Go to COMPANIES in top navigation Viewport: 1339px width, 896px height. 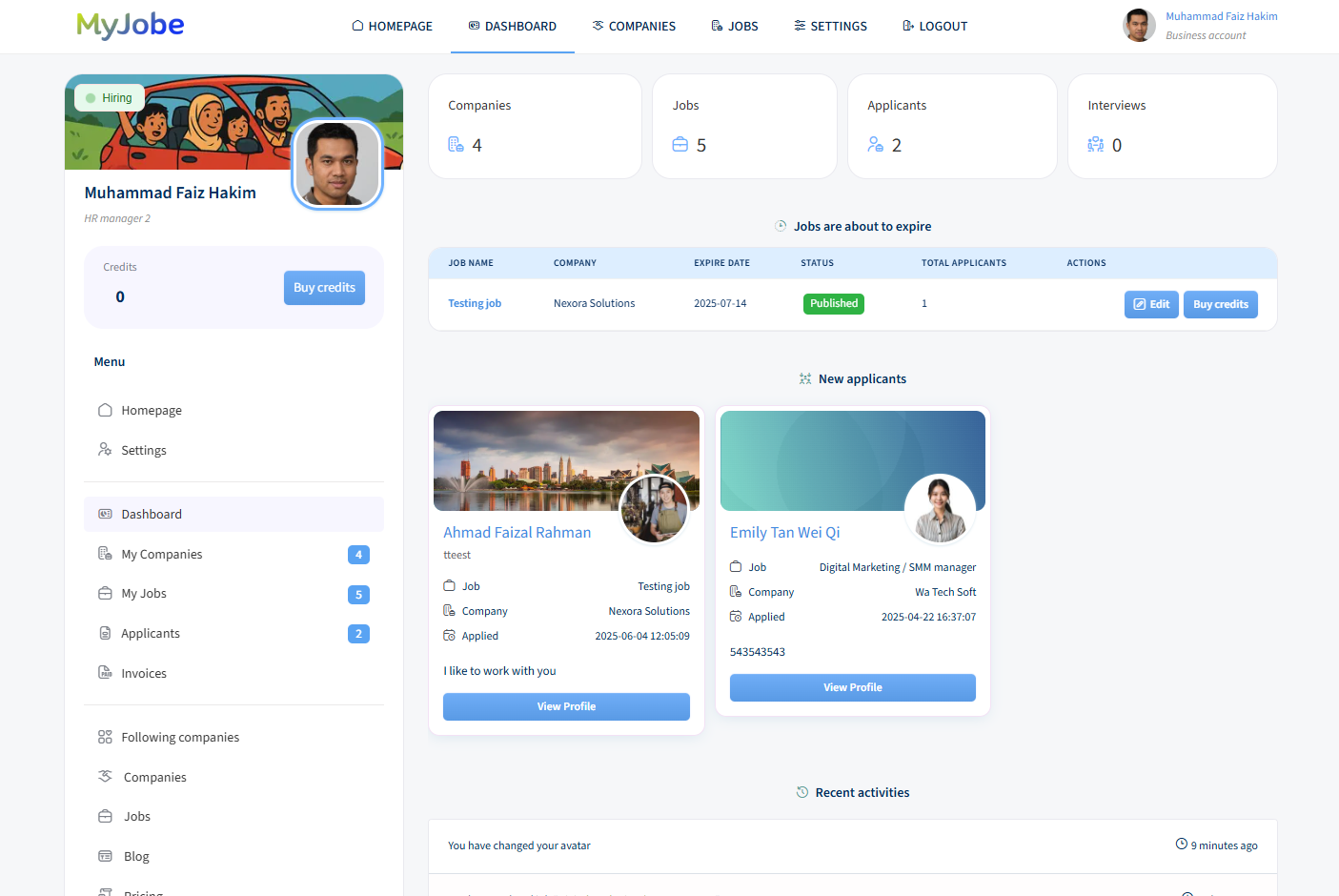[x=634, y=26]
